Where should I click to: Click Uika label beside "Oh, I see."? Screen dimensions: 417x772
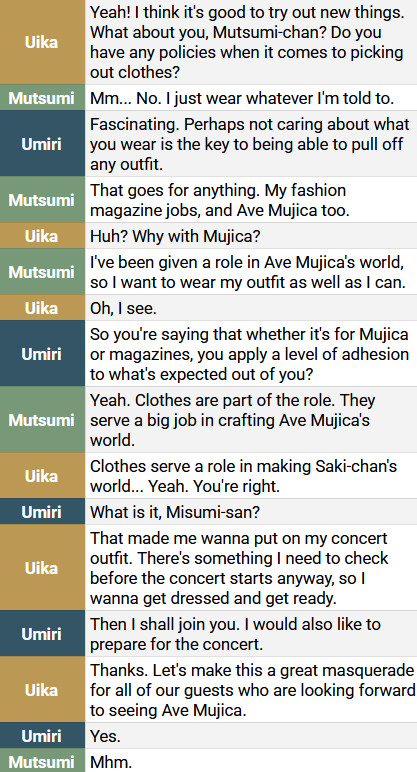(42, 308)
